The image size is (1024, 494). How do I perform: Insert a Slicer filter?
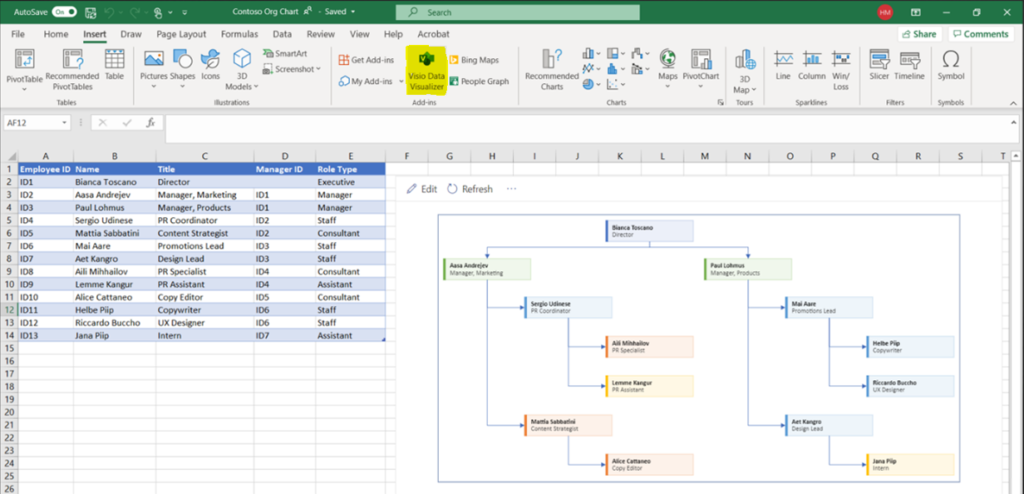click(x=879, y=66)
